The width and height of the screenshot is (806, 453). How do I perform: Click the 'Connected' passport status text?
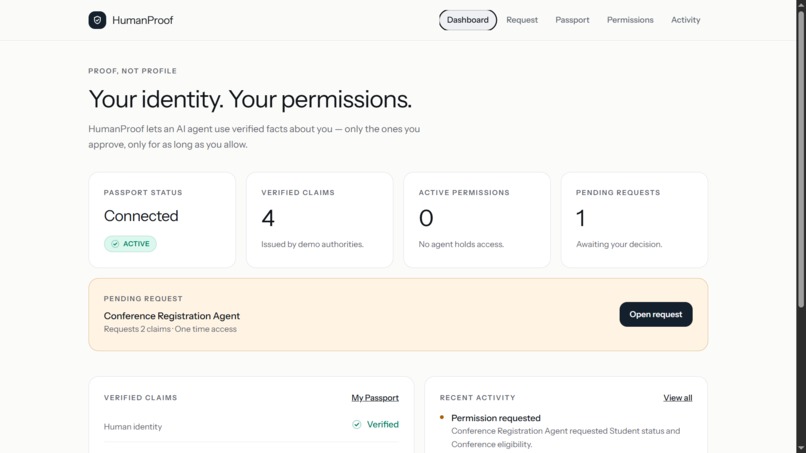coord(141,215)
